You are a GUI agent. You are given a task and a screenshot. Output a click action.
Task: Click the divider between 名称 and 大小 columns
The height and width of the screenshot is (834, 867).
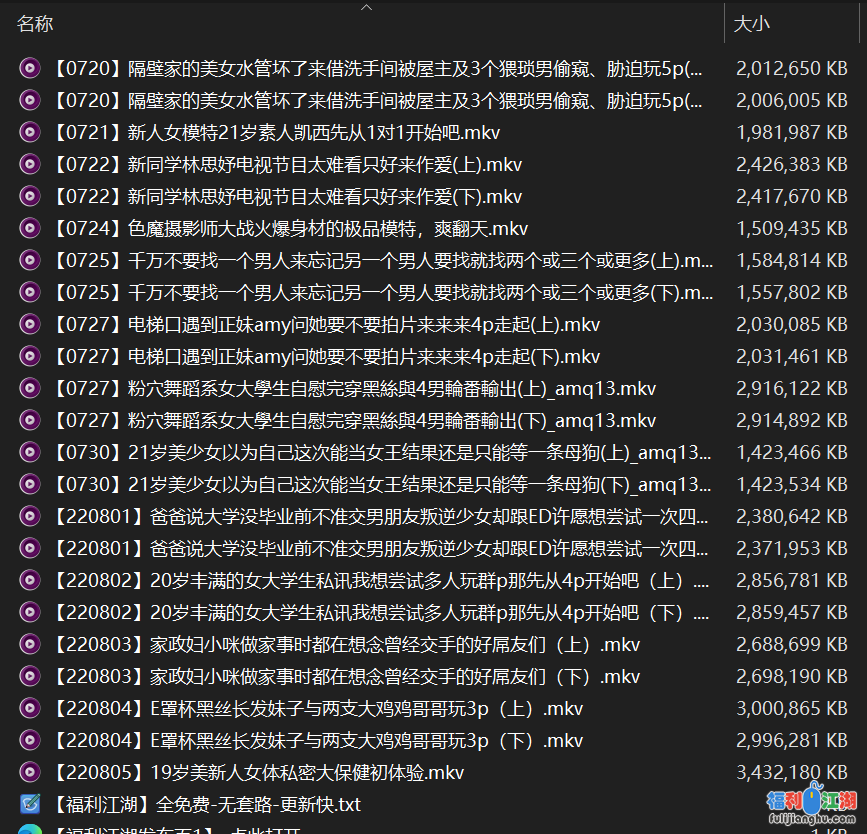click(724, 24)
